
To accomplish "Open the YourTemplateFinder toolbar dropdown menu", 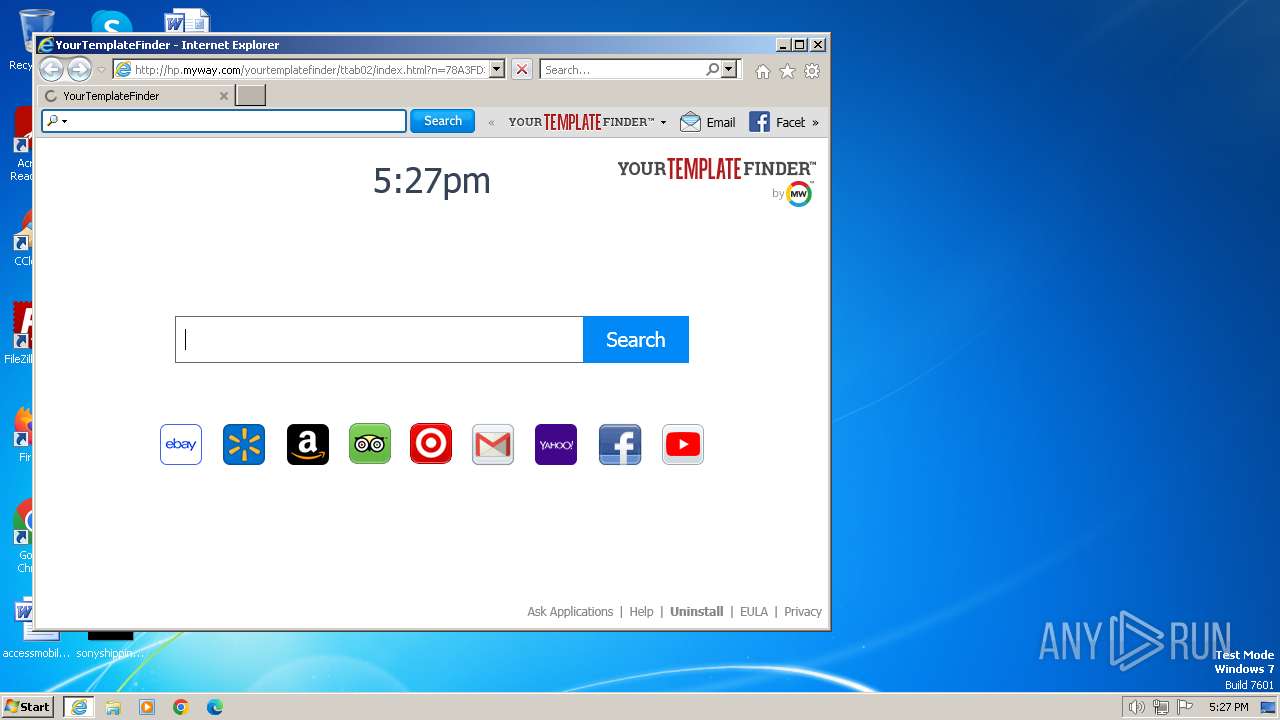I will point(663,123).
